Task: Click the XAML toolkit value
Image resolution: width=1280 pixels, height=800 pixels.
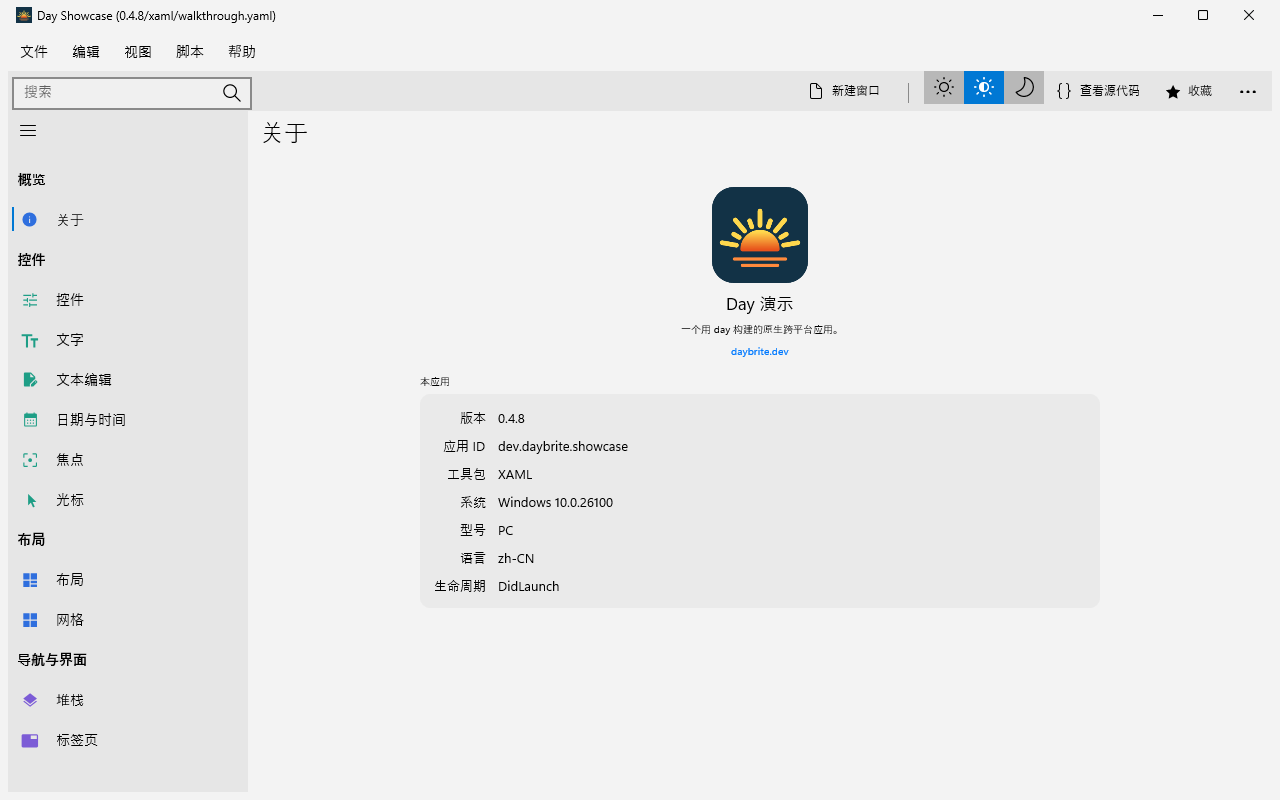Action: tap(515, 474)
